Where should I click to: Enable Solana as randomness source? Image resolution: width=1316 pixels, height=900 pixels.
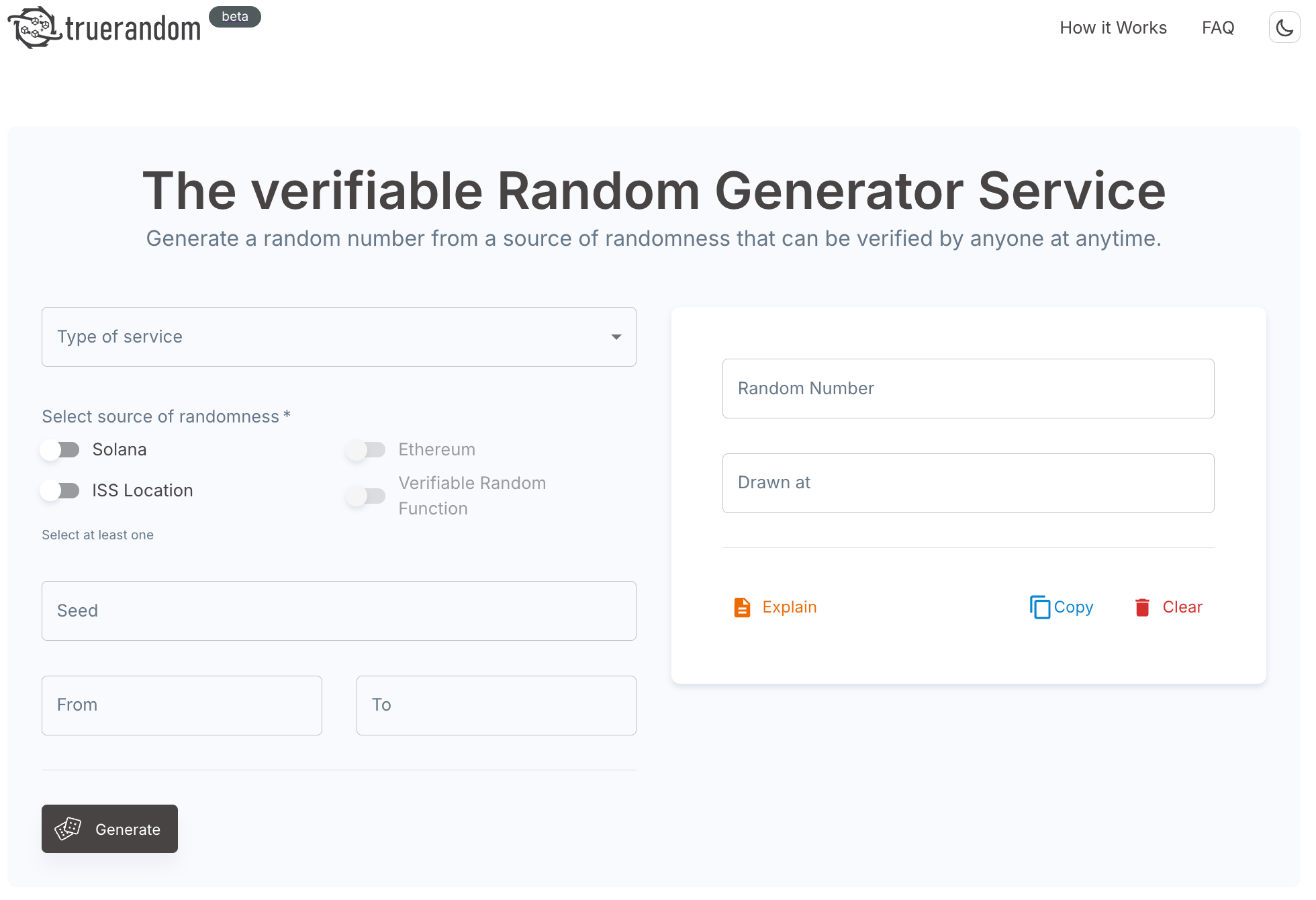pos(60,449)
